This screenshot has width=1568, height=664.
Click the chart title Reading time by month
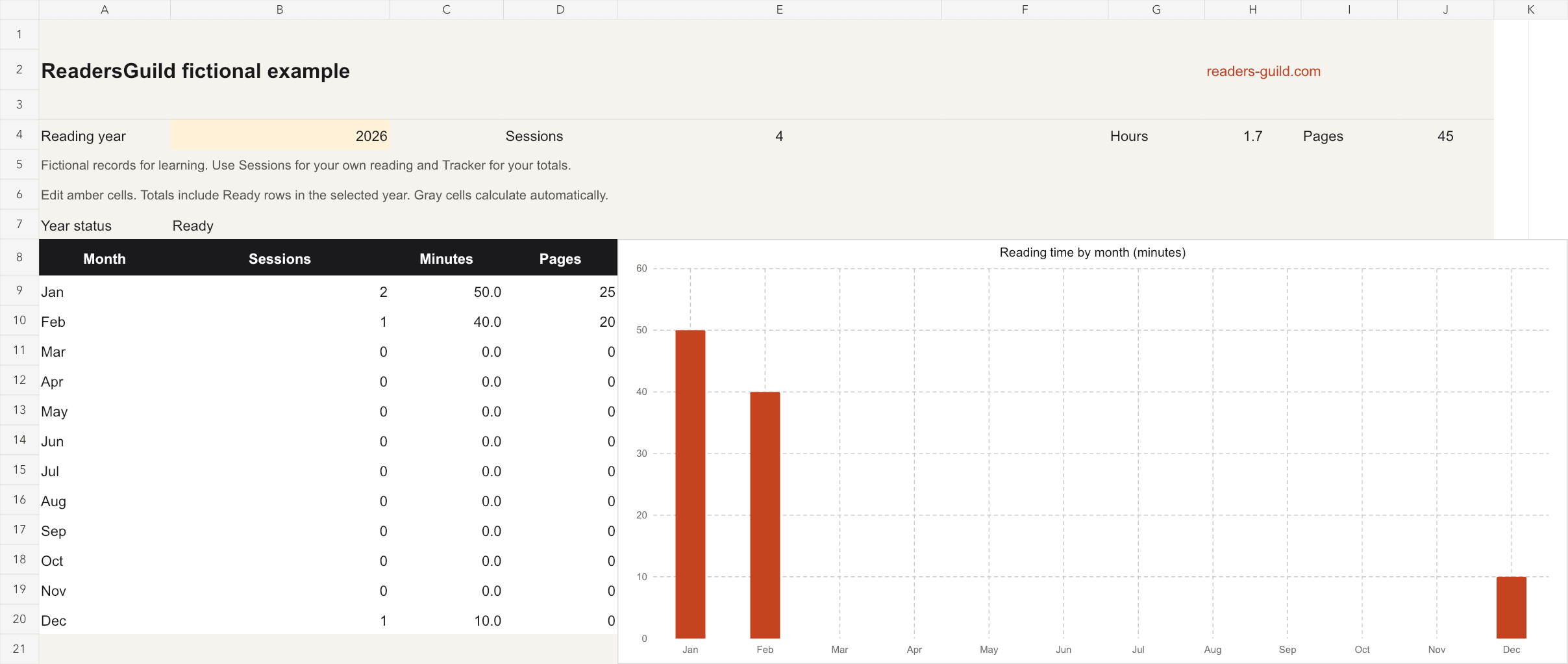click(x=1092, y=253)
